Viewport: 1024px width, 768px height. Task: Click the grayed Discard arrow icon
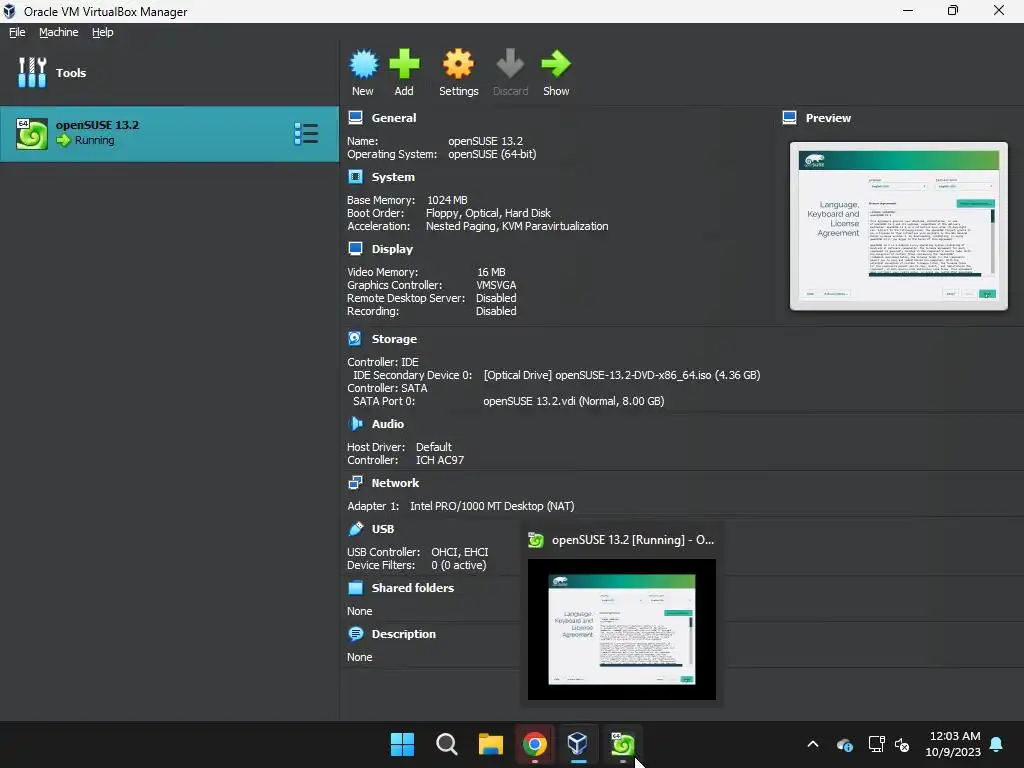click(510, 64)
